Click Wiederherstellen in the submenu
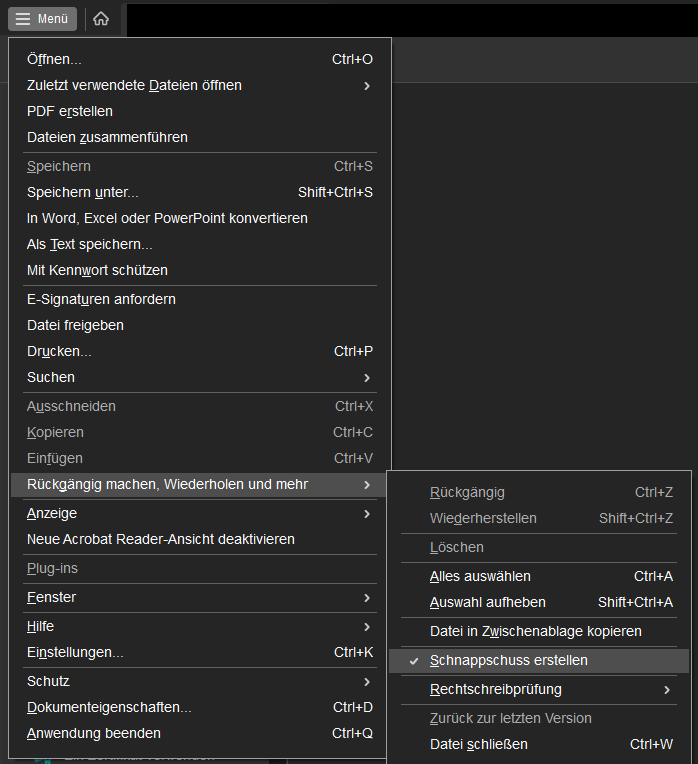This screenshot has height=764, width=698. click(x=539, y=518)
